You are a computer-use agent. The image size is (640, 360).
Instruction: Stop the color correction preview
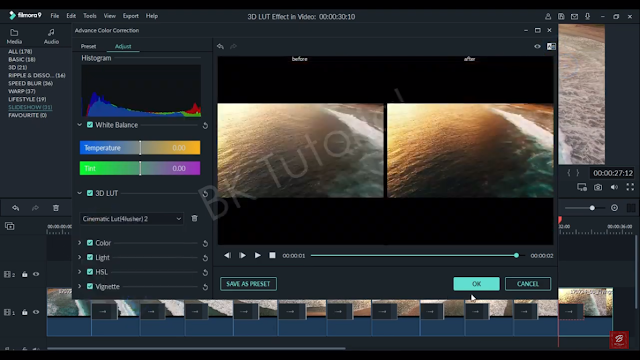(x=272, y=256)
